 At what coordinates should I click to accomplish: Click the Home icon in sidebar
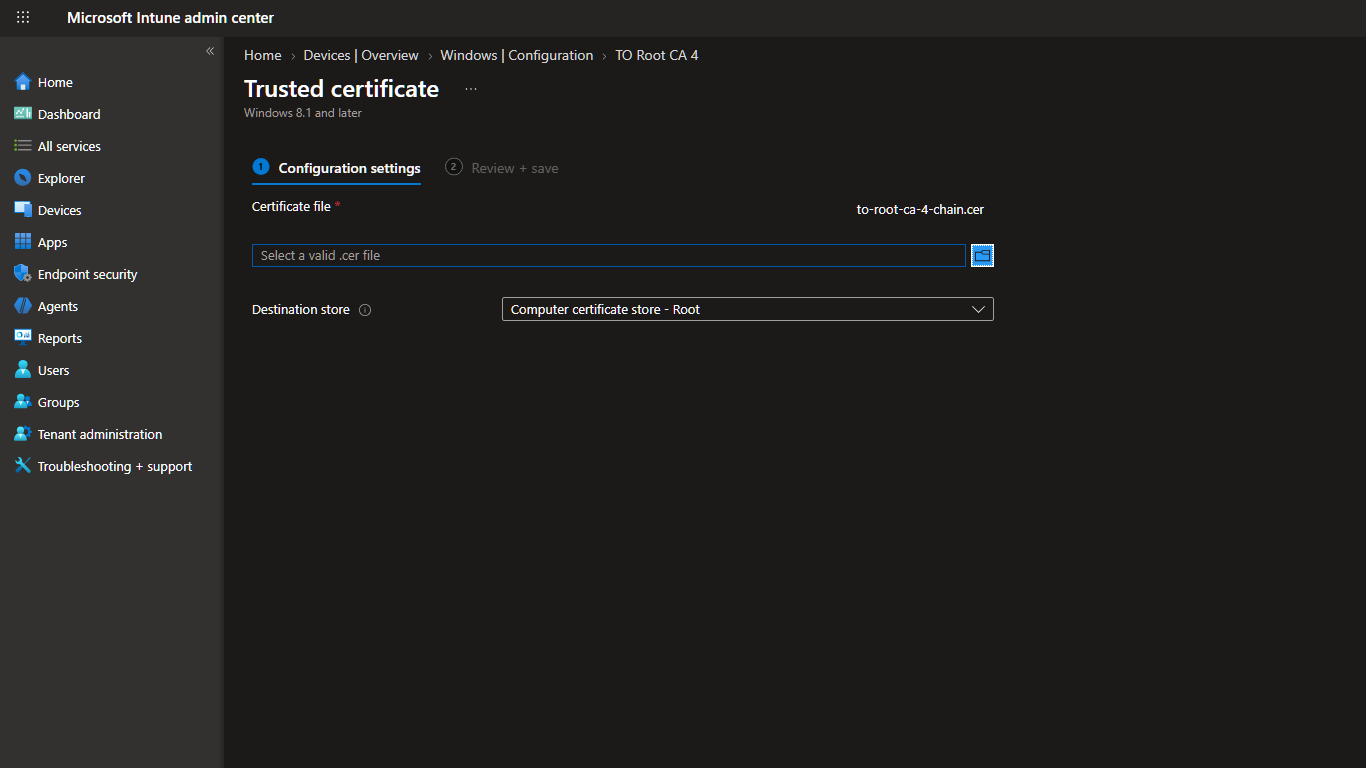[x=23, y=82]
